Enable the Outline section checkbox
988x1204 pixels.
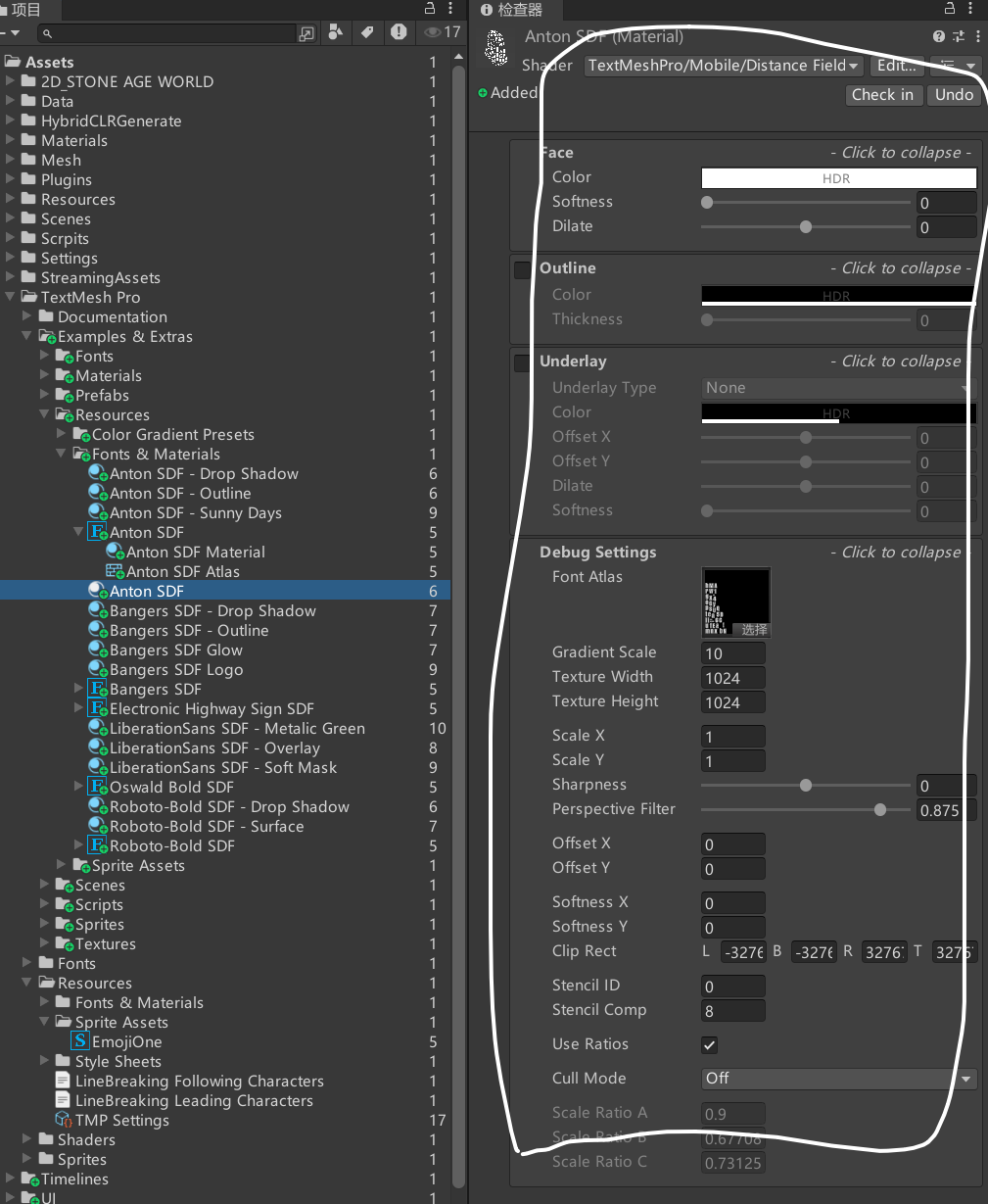coord(521,267)
